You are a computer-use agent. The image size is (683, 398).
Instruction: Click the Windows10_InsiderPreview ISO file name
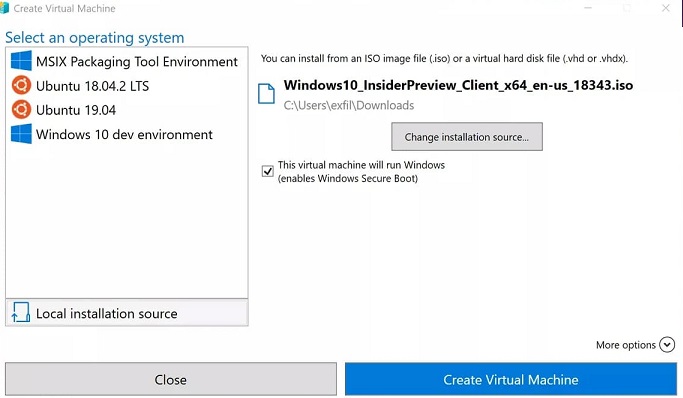[x=458, y=85]
